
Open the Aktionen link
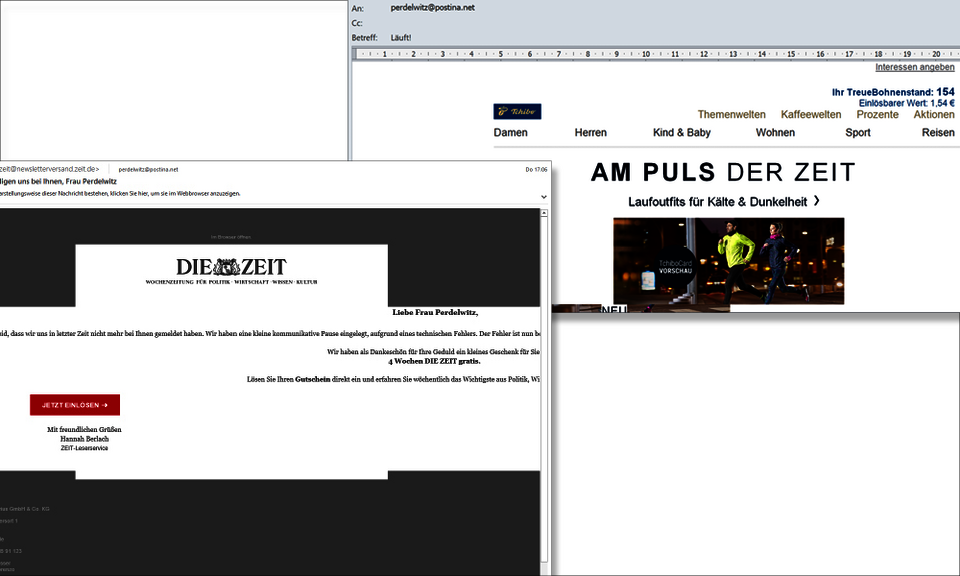[x=933, y=115]
